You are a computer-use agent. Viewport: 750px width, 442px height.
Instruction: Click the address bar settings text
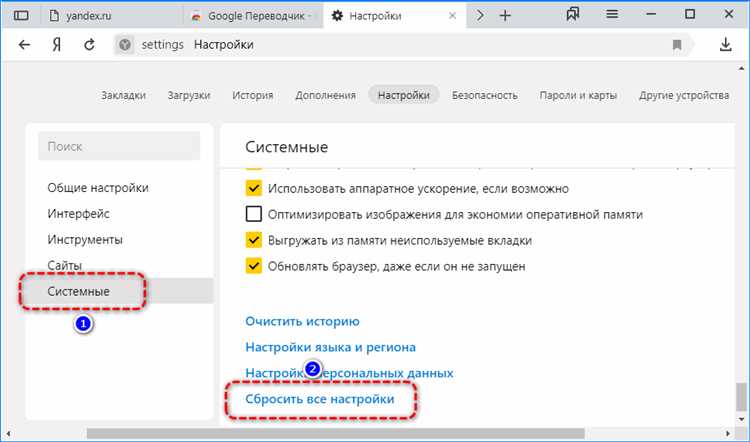[x=163, y=44]
